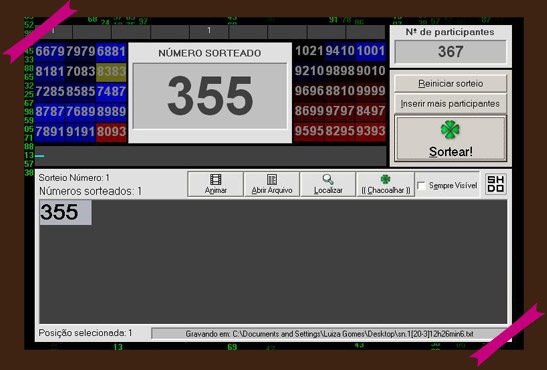This screenshot has height=370, width=547.
Task: Click Reiniciar sorteio button
Action: [450, 84]
